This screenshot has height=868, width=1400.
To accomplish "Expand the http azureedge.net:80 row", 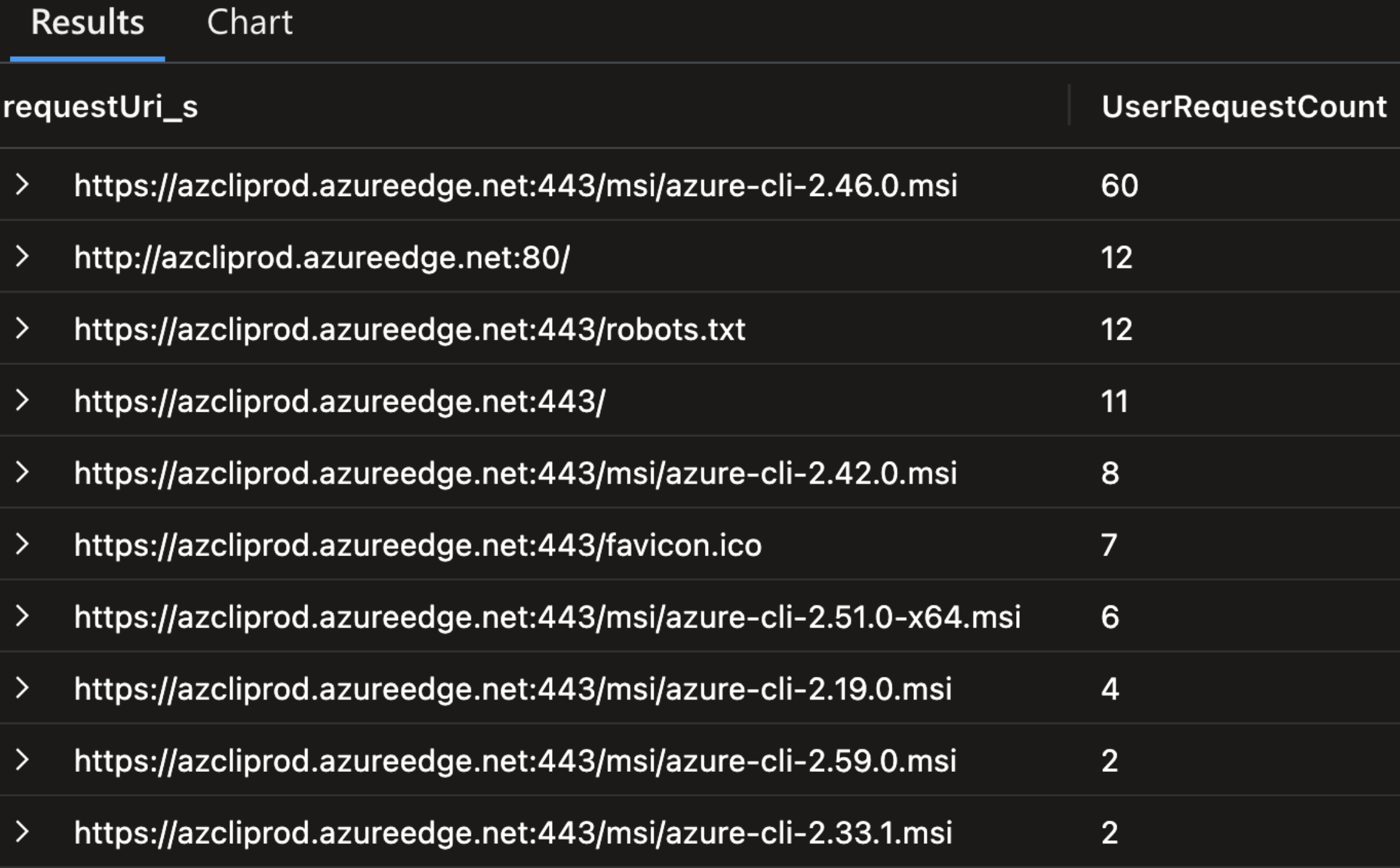I will click(22, 256).
